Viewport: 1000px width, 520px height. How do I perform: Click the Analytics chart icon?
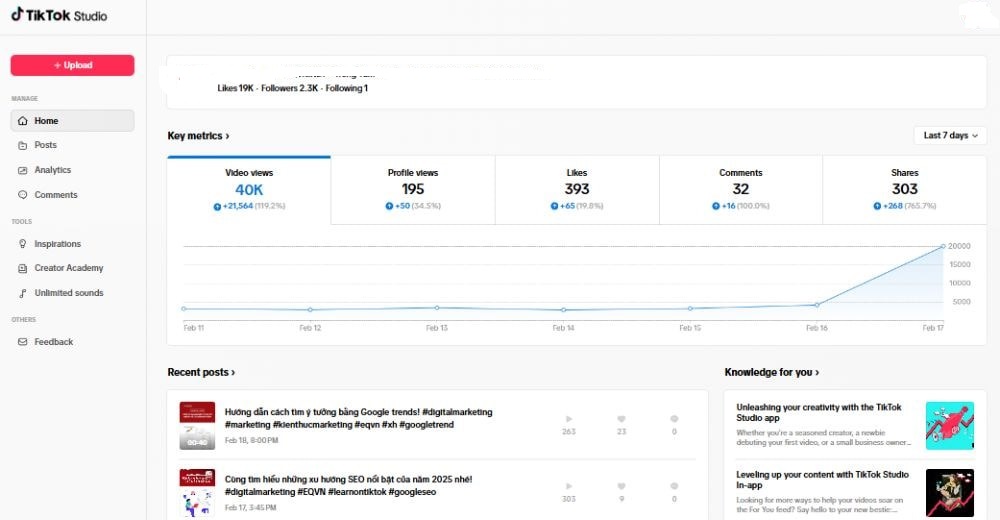[23, 170]
